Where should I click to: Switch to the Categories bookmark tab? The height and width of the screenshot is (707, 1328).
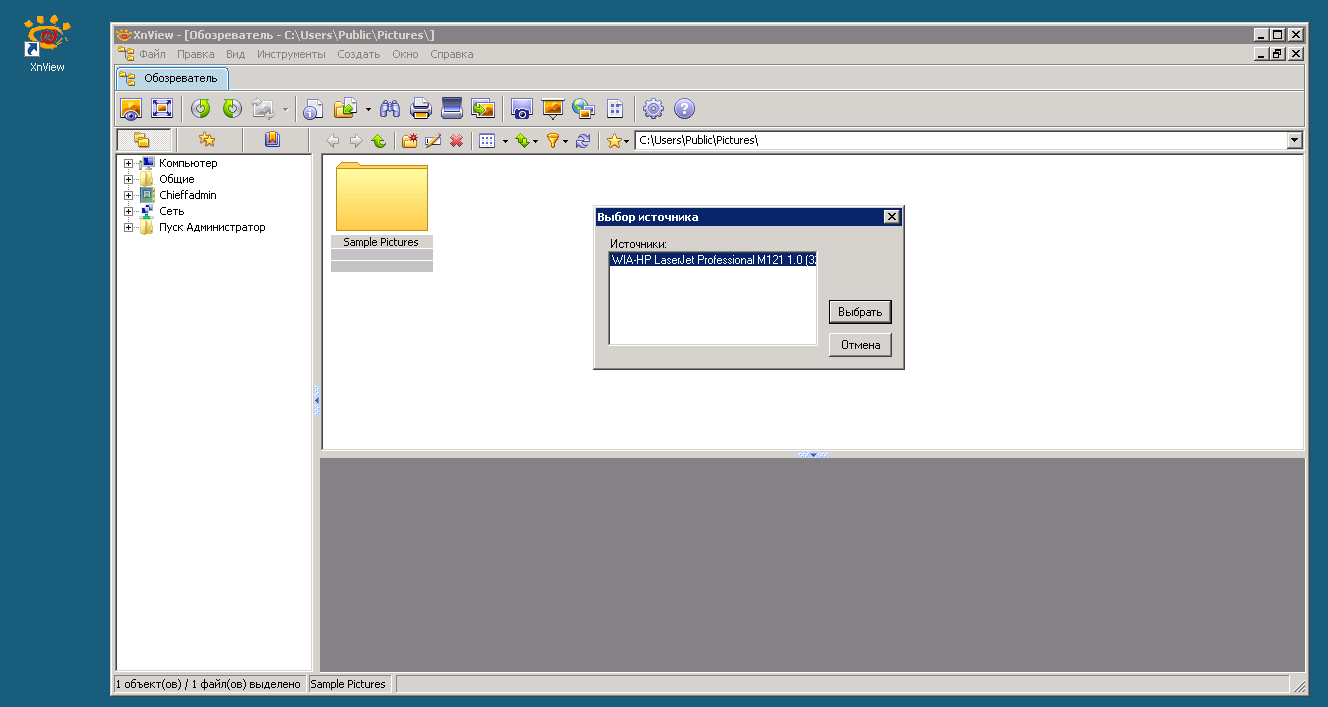tap(272, 140)
